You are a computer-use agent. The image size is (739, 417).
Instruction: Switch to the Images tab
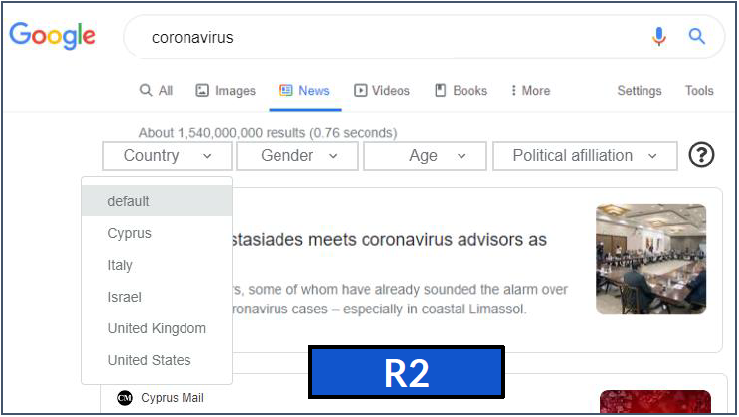(x=226, y=90)
